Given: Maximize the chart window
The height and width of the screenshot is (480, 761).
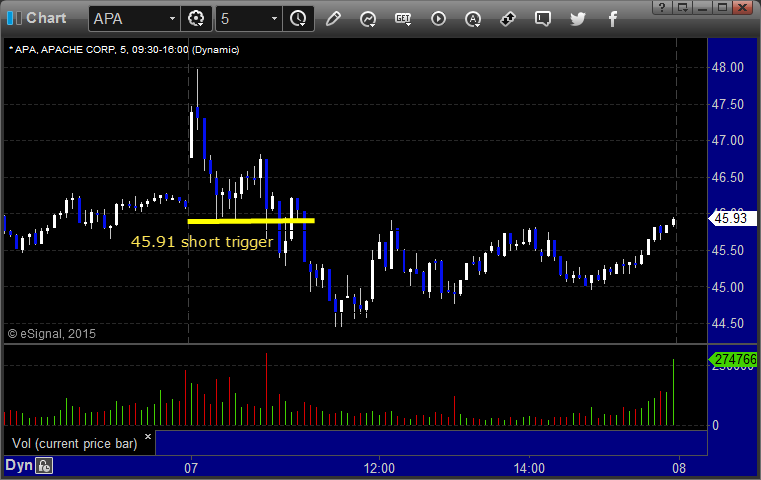Looking at the screenshot, I should click(x=722, y=7).
